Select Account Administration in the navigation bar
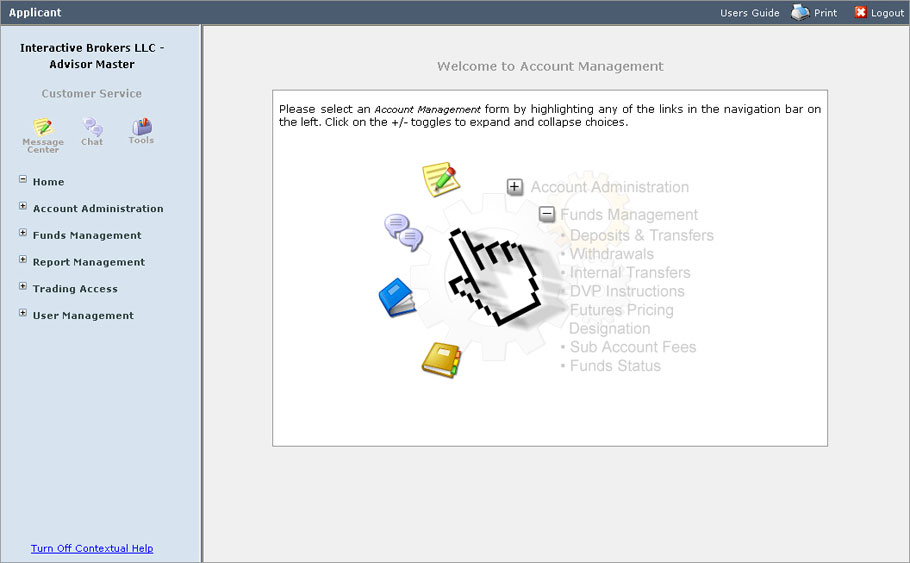910x563 pixels. 98,208
